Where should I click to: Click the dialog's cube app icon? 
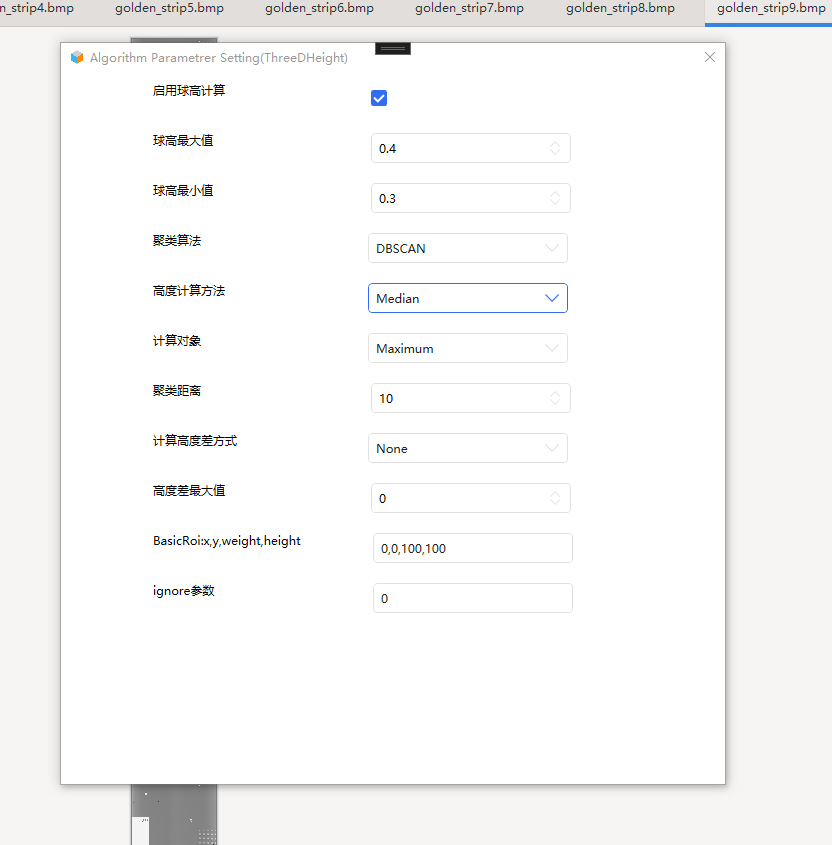(x=77, y=57)
